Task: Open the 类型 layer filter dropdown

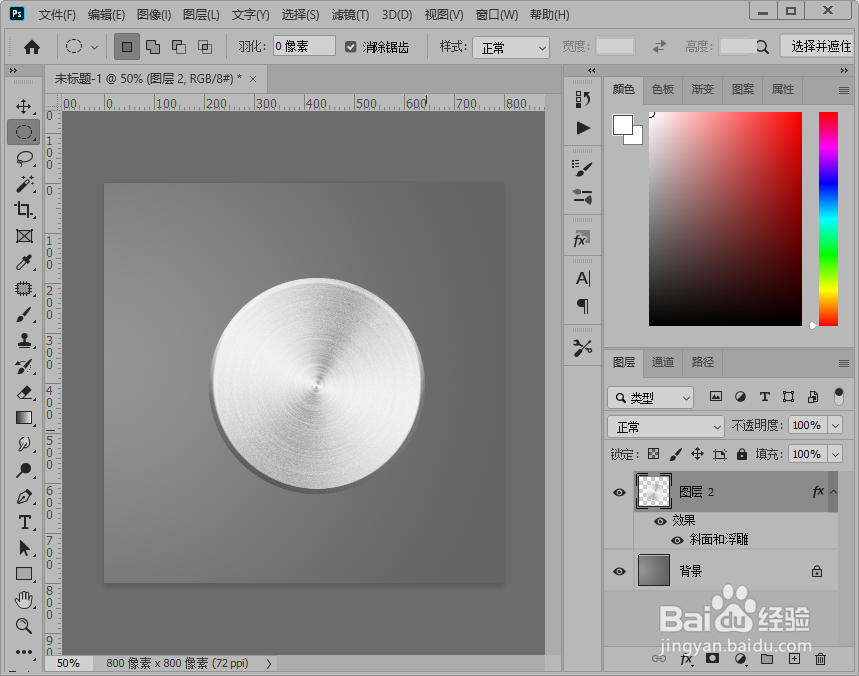Action: [x=650, y=398]
